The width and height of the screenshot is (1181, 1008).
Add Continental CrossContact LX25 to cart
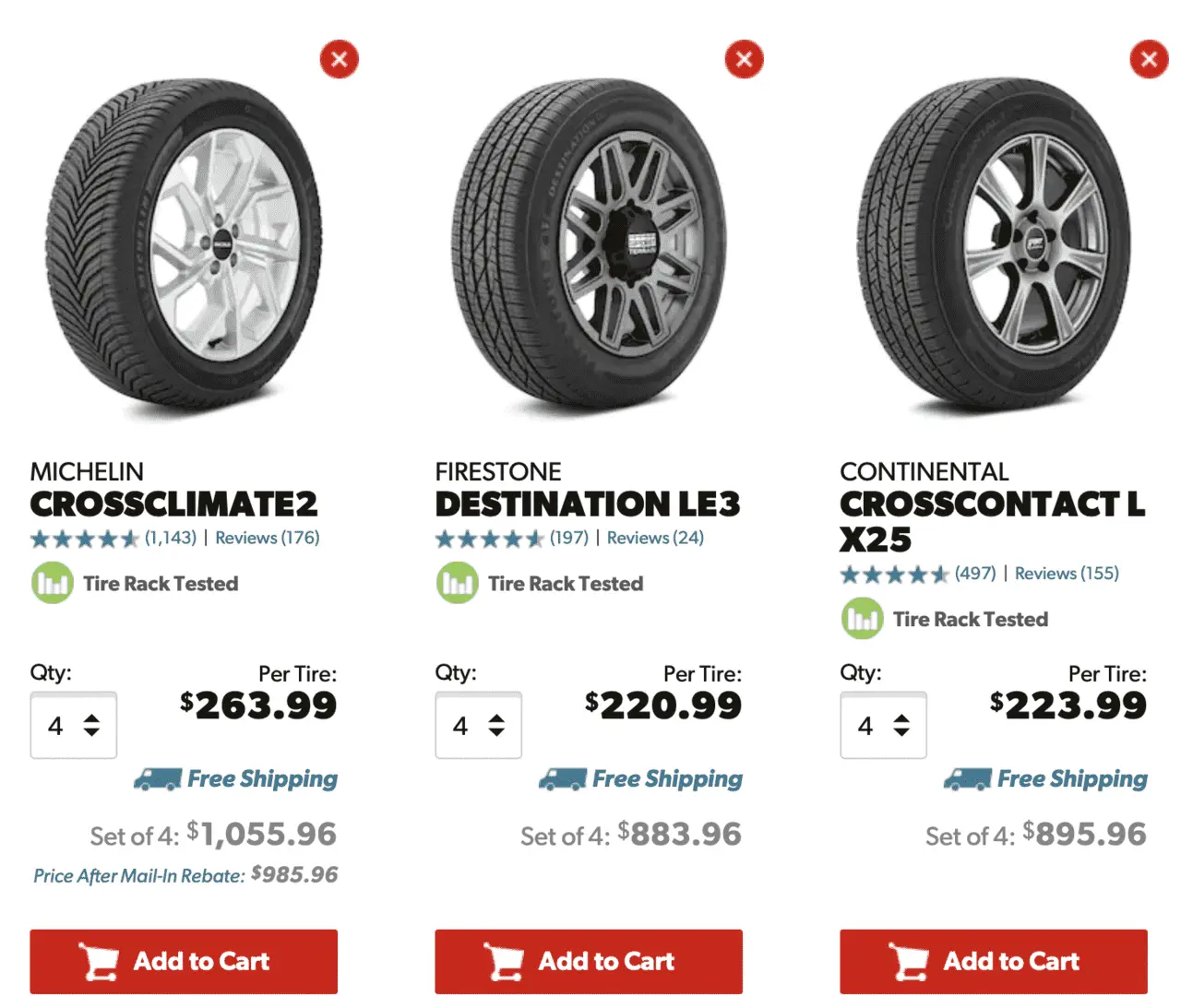point(994,962)
